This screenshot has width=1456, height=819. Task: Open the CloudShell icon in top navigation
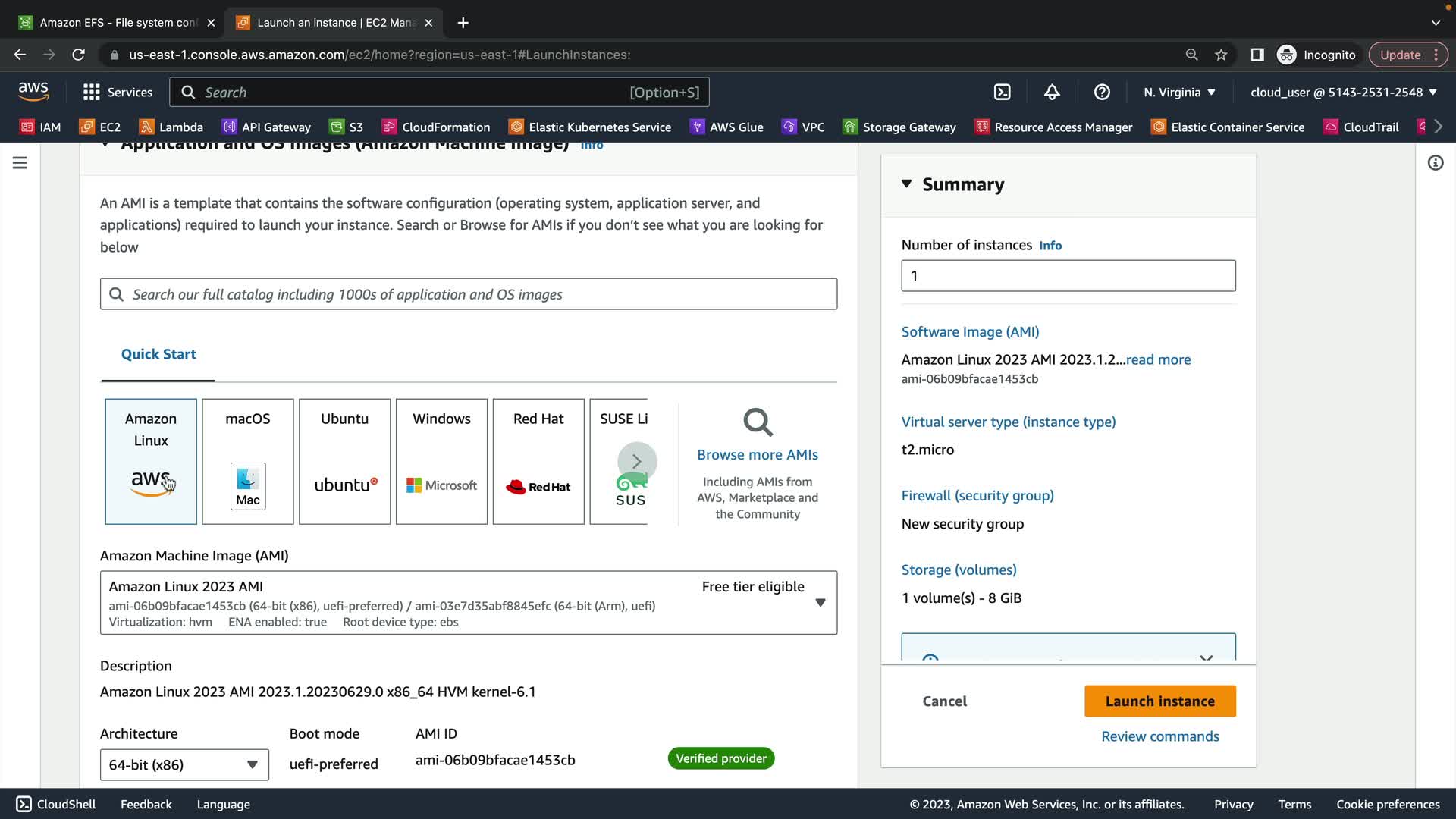point(1002,92)
